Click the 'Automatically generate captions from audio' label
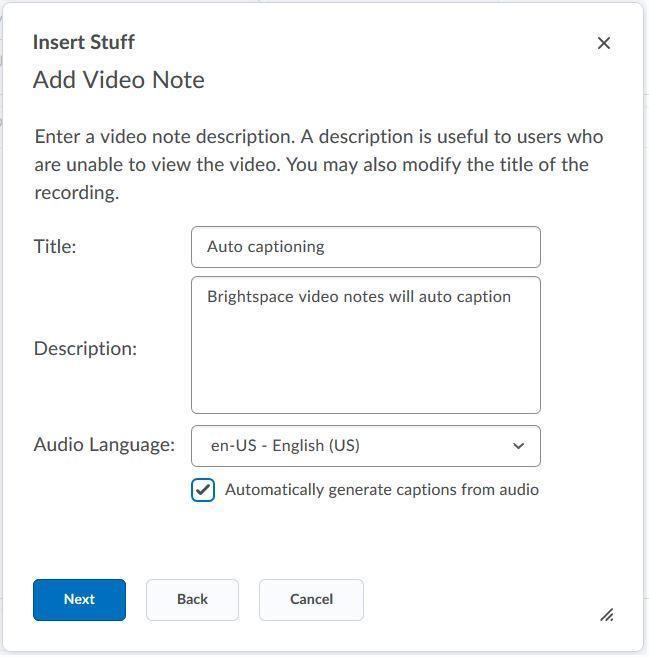This screenshot has height=657, width=649. (381, 490)
